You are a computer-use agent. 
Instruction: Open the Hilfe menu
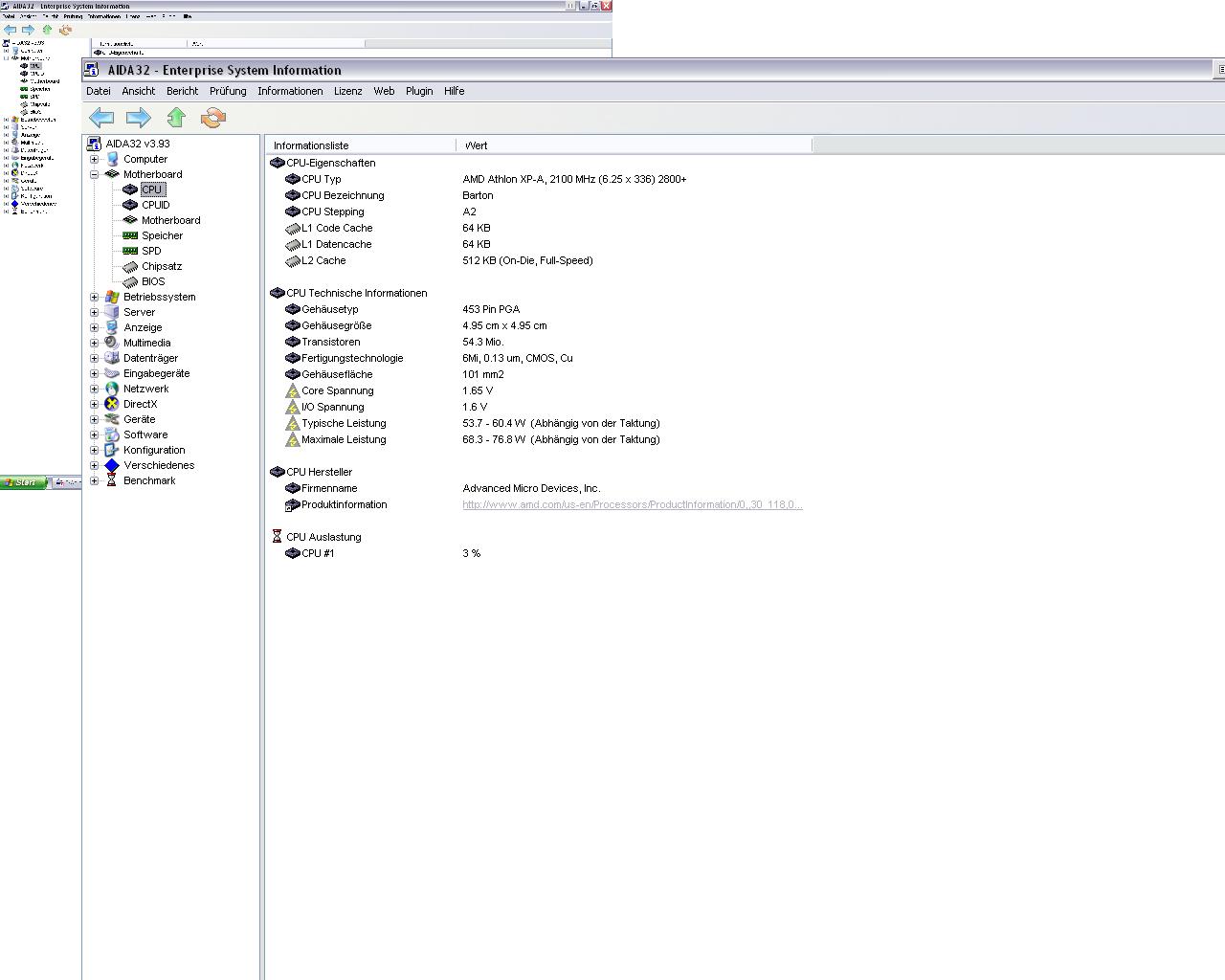click(455, 91)
